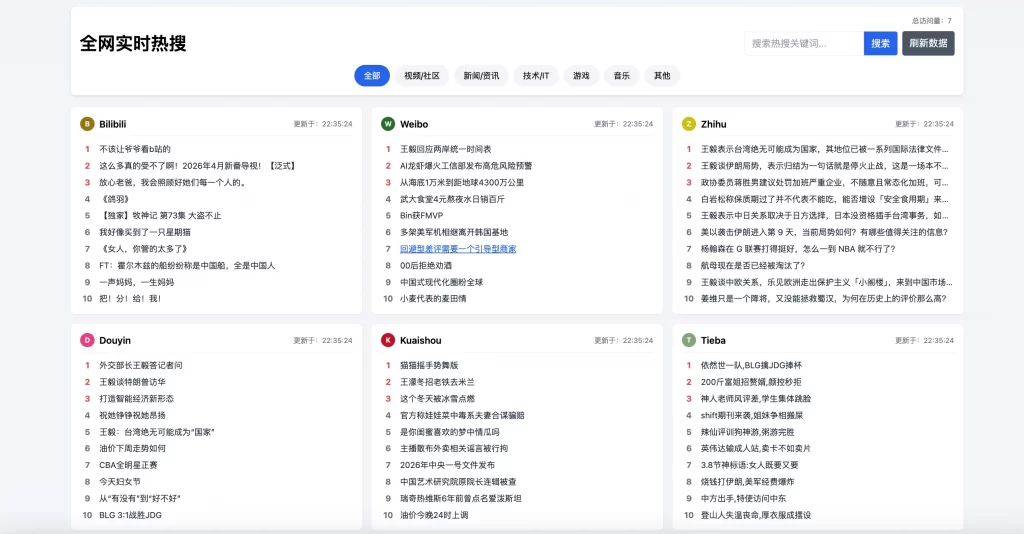Click Bilibili card's 更新于: 22:35:24 timestamp
Viewport: 1024px width, 534px height.
click(x=323, y=124)
